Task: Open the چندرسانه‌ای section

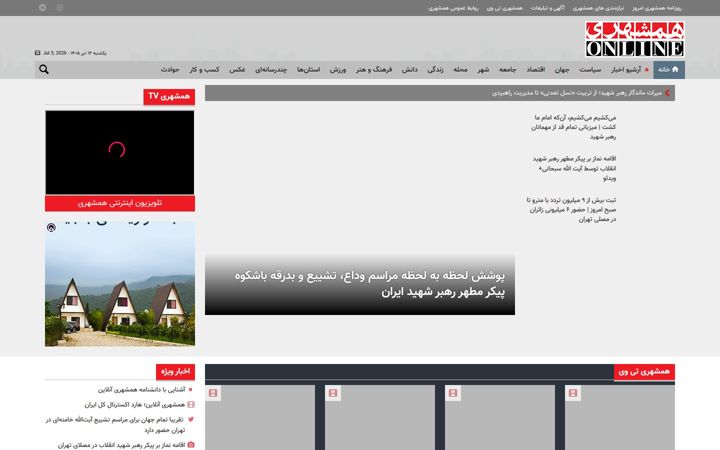Action: (271, 70)
